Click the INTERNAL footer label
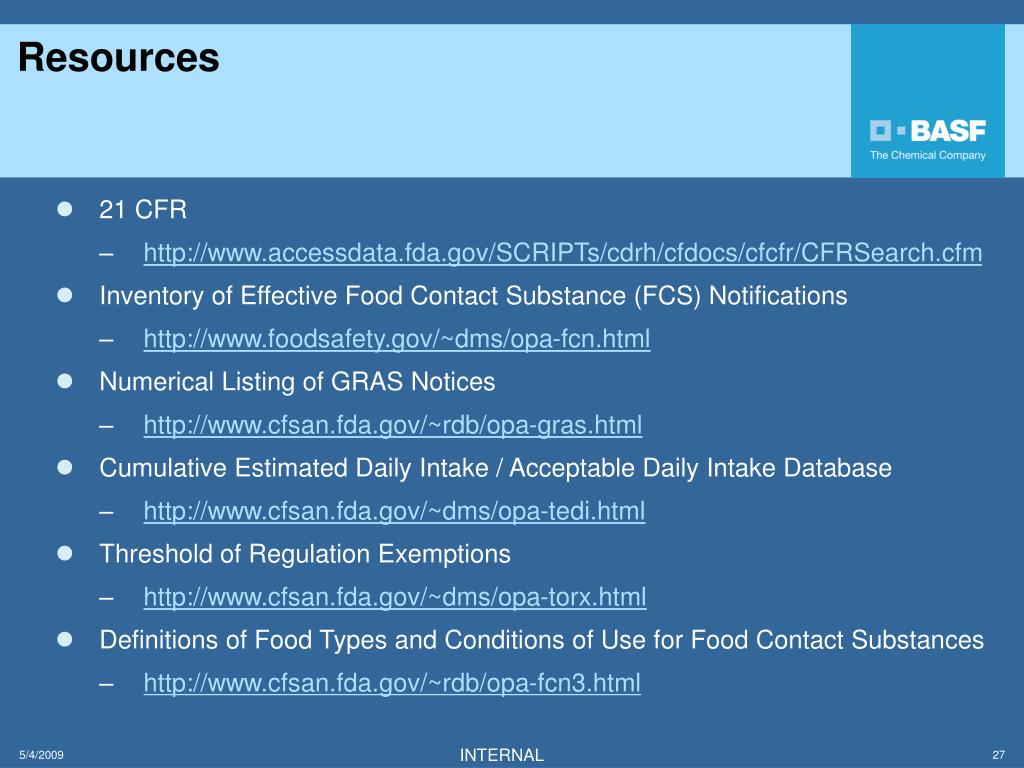 [x=502, y=755]
